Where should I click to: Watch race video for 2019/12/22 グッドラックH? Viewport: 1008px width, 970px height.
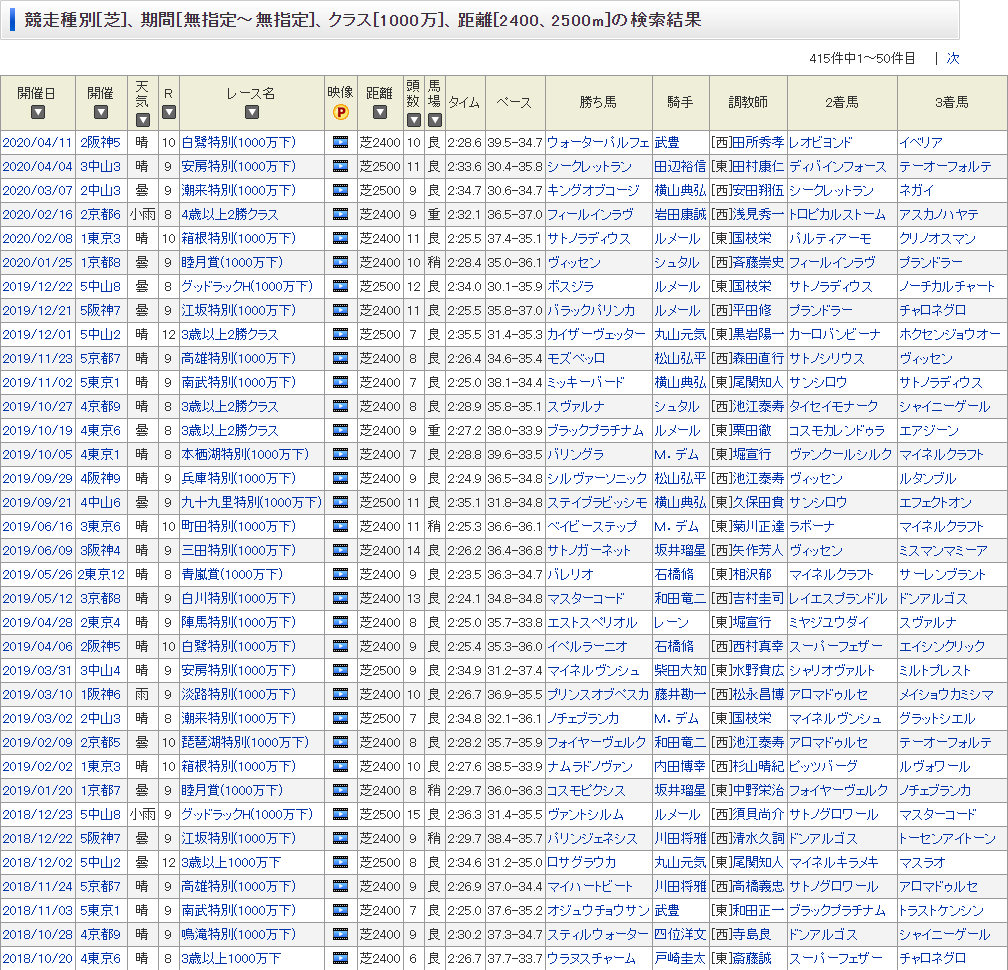coord(340,286)
